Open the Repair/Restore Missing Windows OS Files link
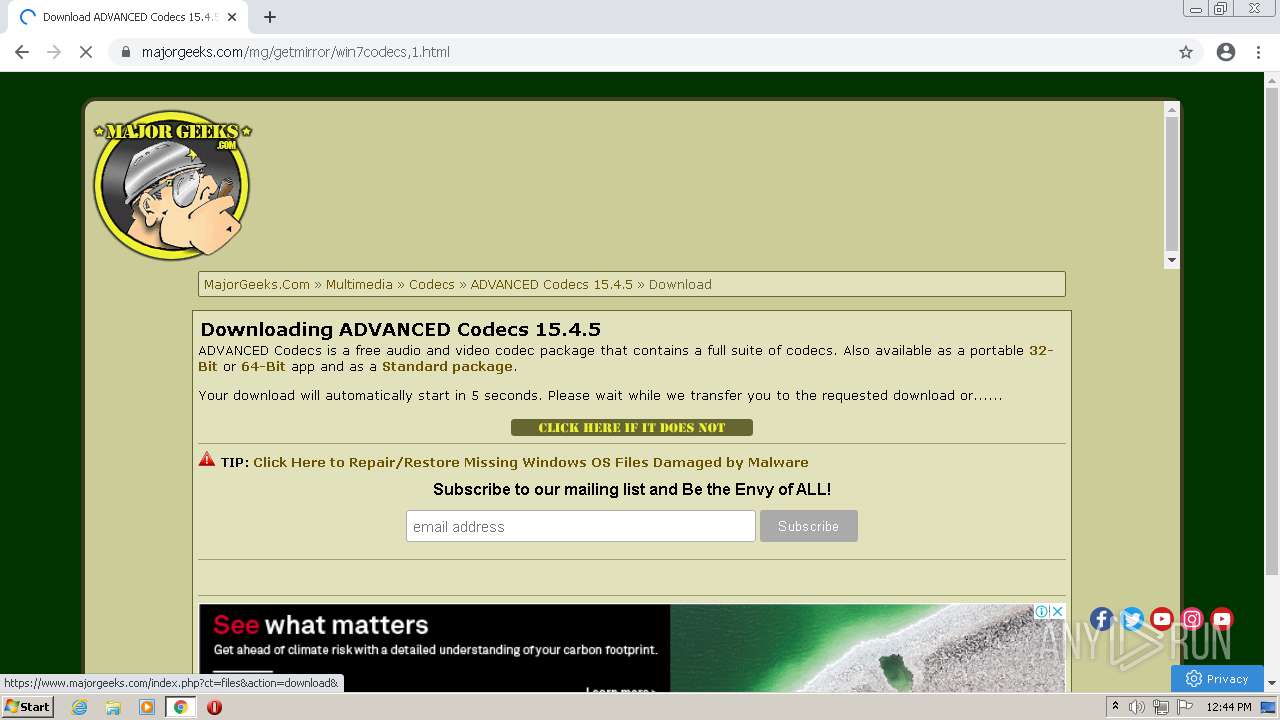This screenshot has width=1280, height=720. click(531, 462)
